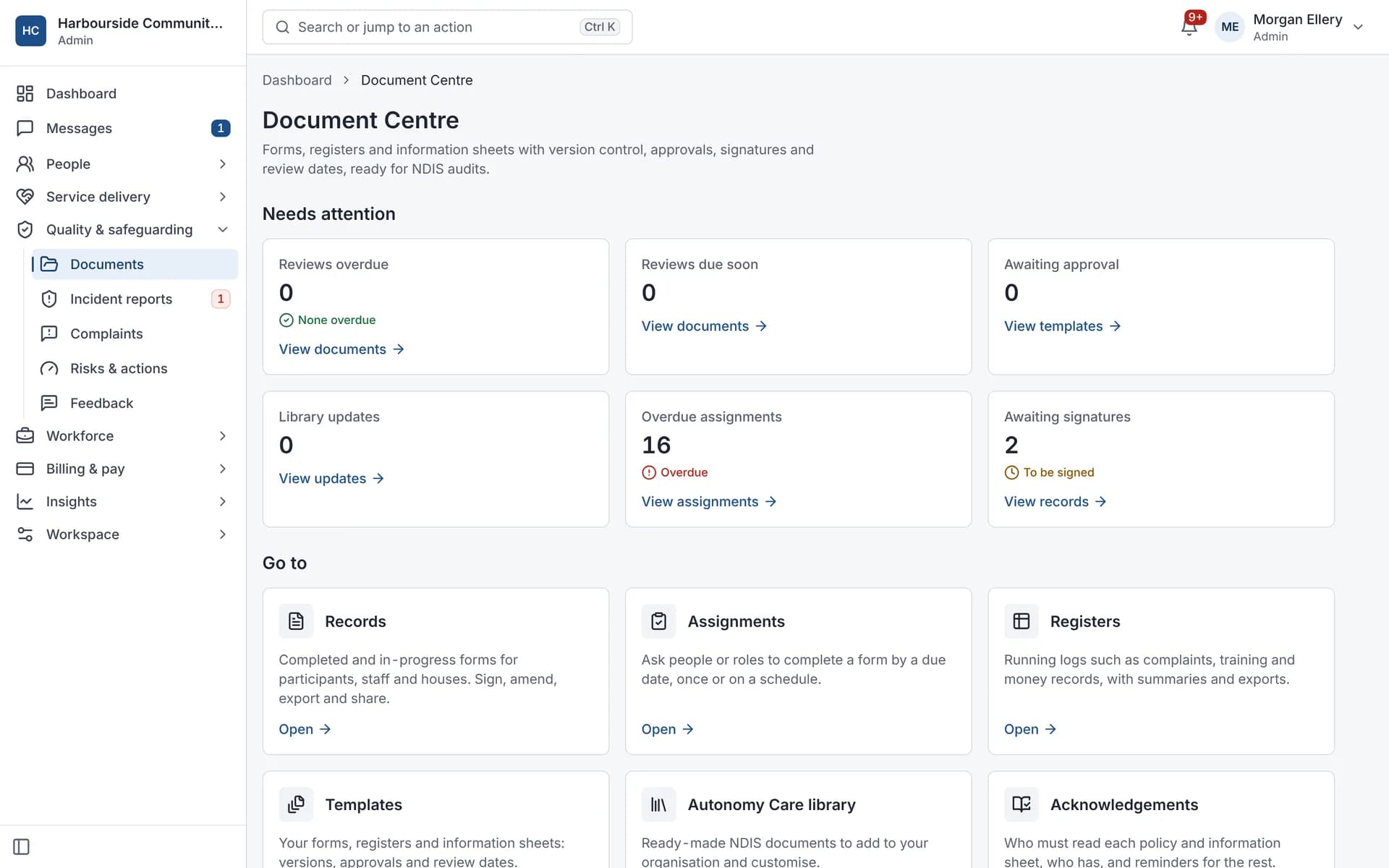
Task: Click View records under Awaiting signatures
Action: coord(1055,501)
